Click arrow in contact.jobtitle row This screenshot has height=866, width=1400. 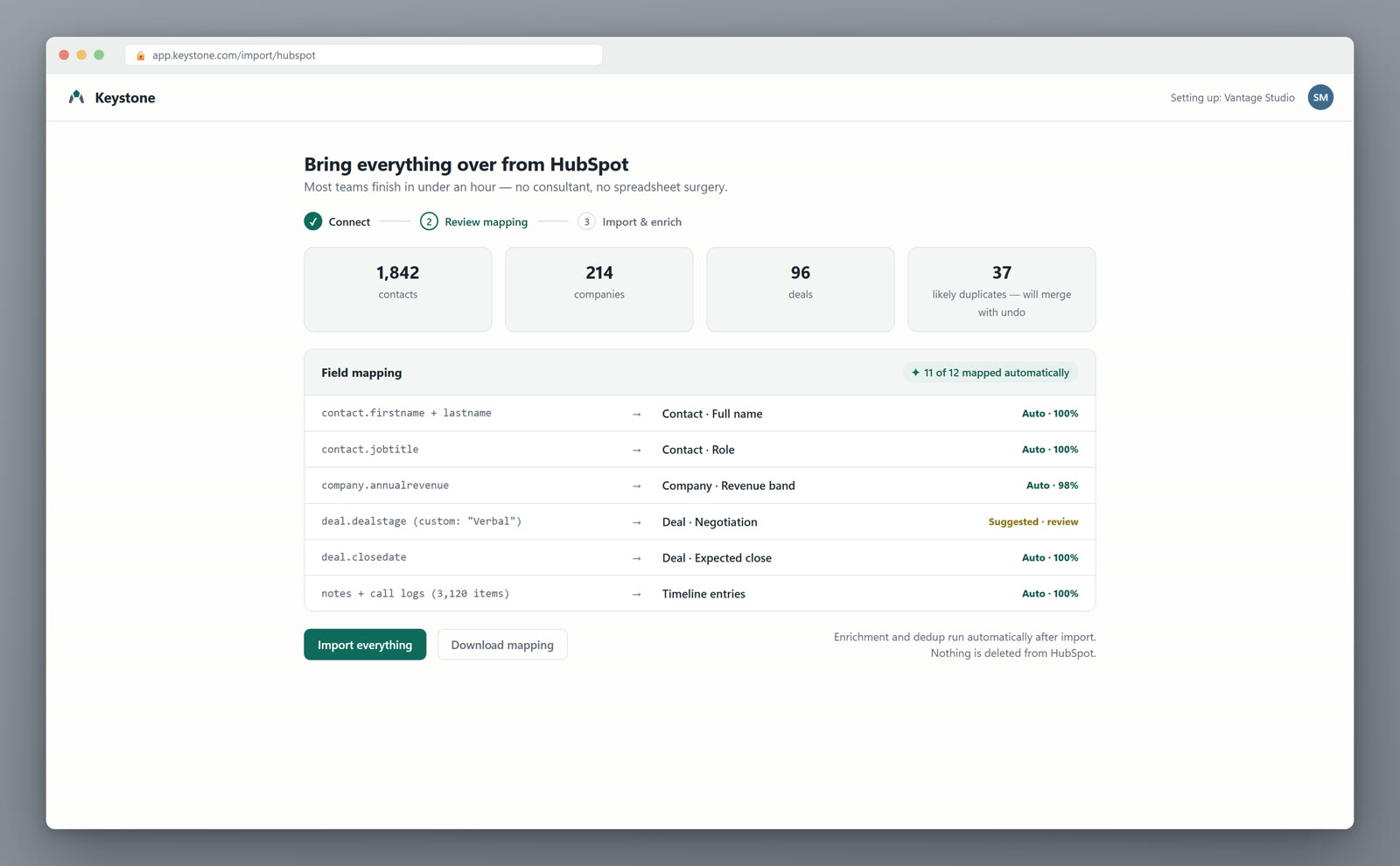(637, 450)
